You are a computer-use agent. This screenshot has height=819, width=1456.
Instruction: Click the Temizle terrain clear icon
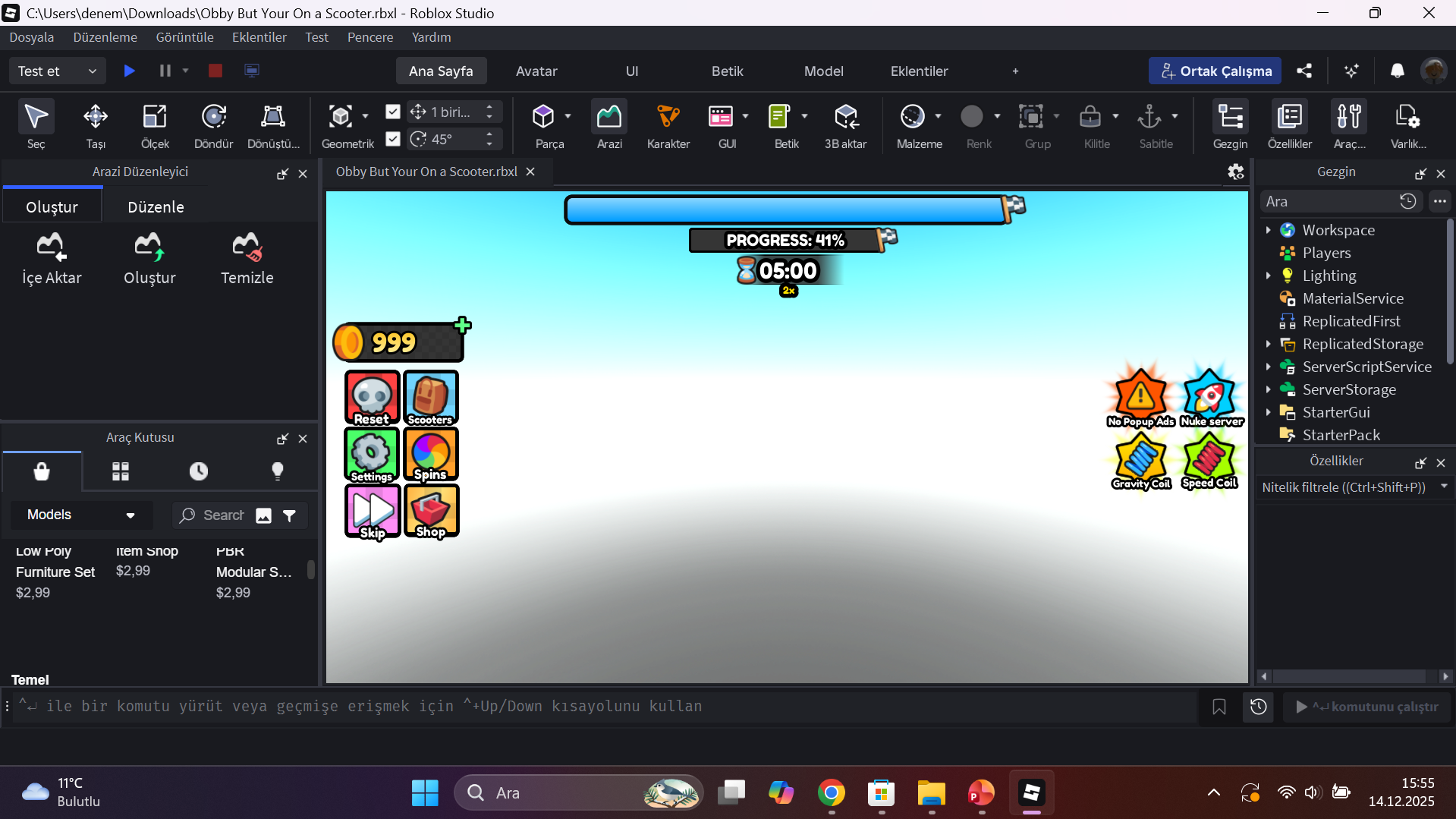tap(247, 260)
